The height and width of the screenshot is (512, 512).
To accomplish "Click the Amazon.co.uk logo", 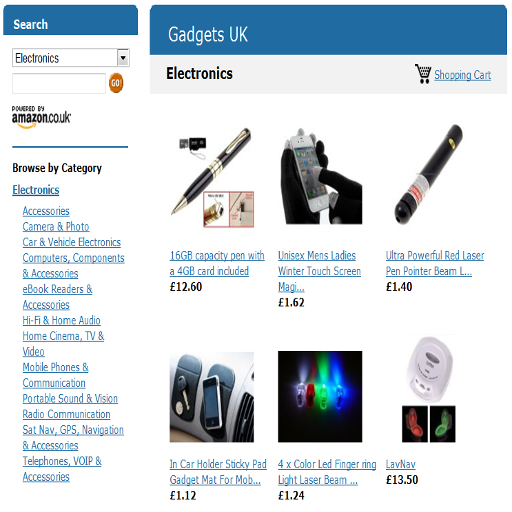I will click(x=41, y=117).
